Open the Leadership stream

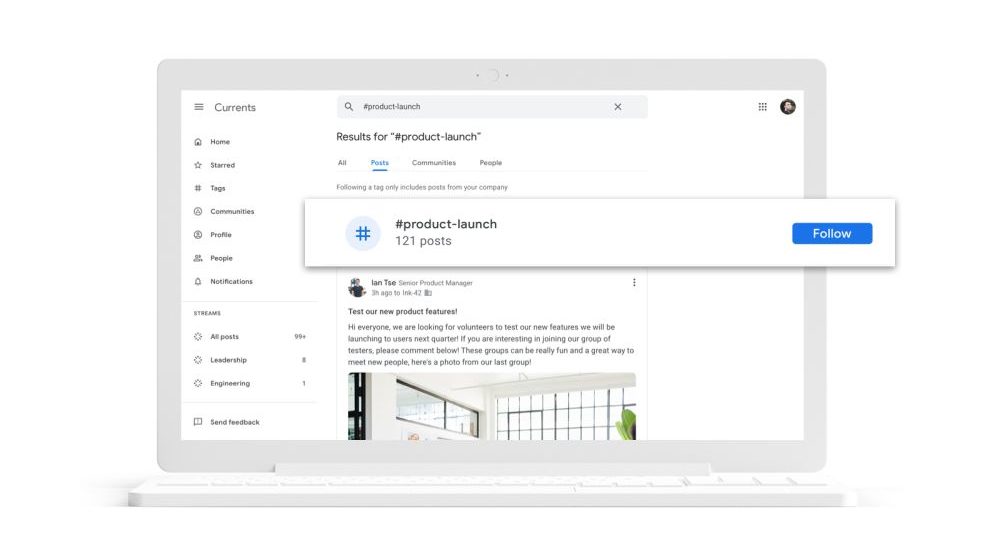coord(228,360)
